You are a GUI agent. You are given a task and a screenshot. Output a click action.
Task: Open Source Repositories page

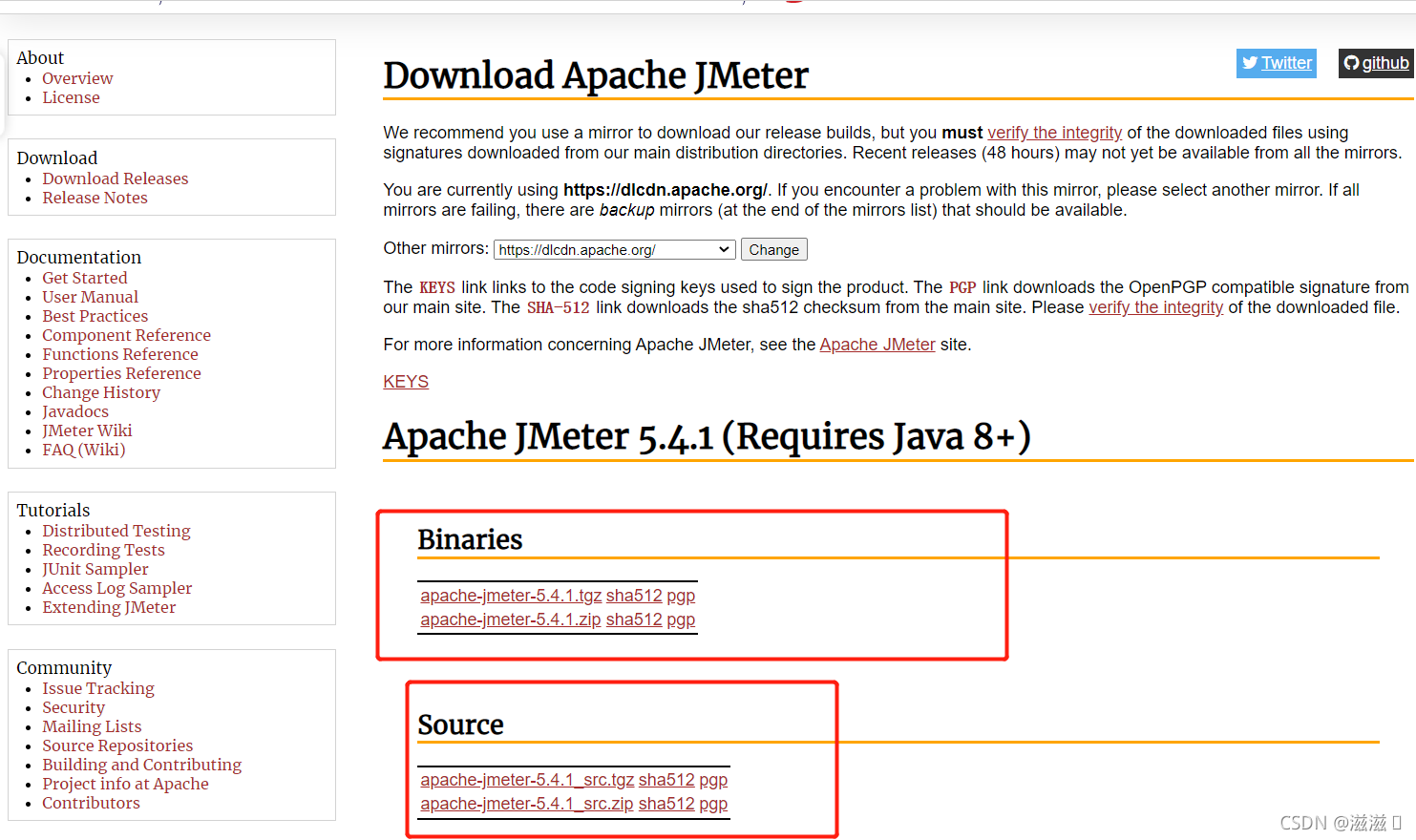coord(117,745)
